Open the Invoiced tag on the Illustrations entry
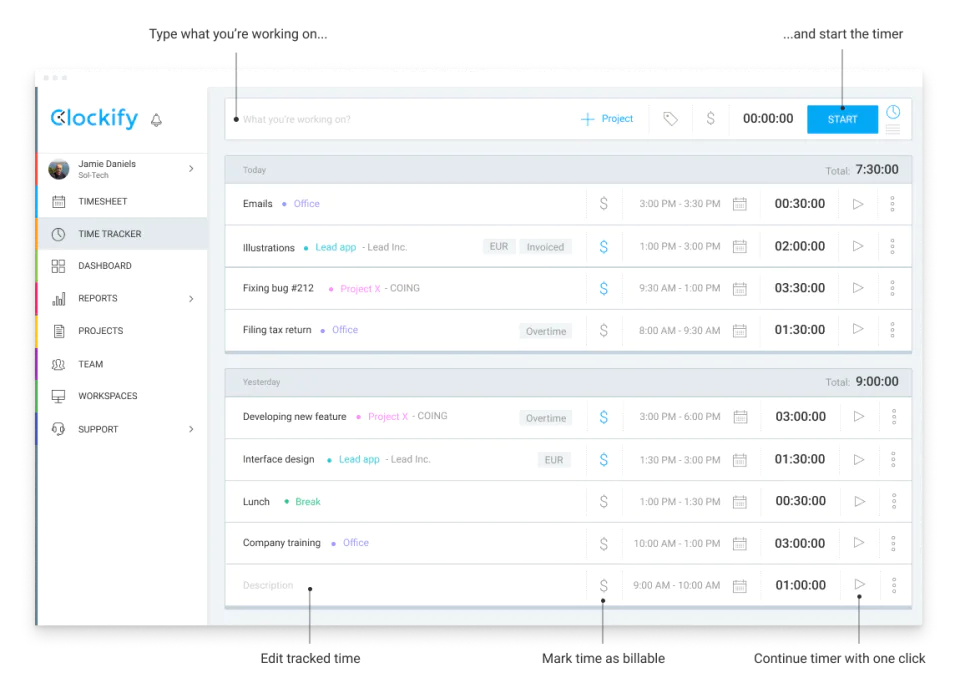This screenshot has height=693, width=960. (x=545, y=247)
